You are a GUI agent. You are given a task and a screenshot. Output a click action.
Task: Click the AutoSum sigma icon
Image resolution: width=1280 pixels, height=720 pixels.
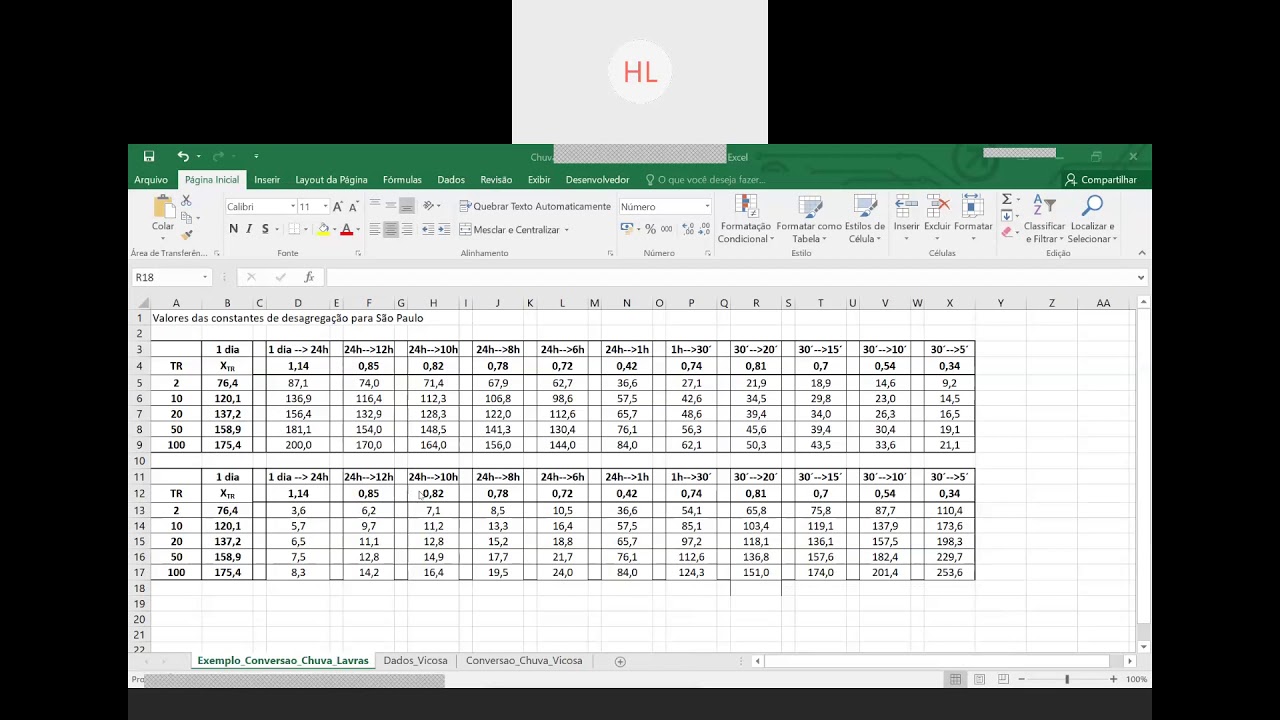[x=1007, y=199]
